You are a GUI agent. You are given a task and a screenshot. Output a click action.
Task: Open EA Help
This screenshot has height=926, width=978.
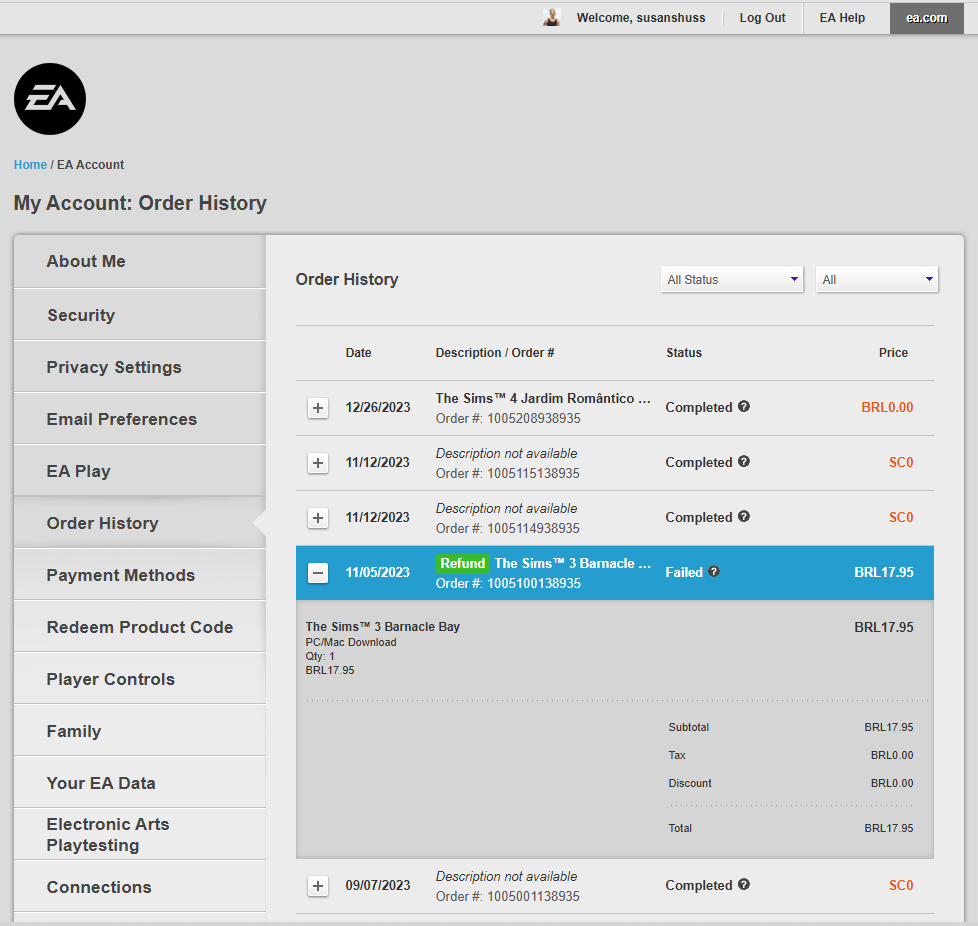[842, 18]
